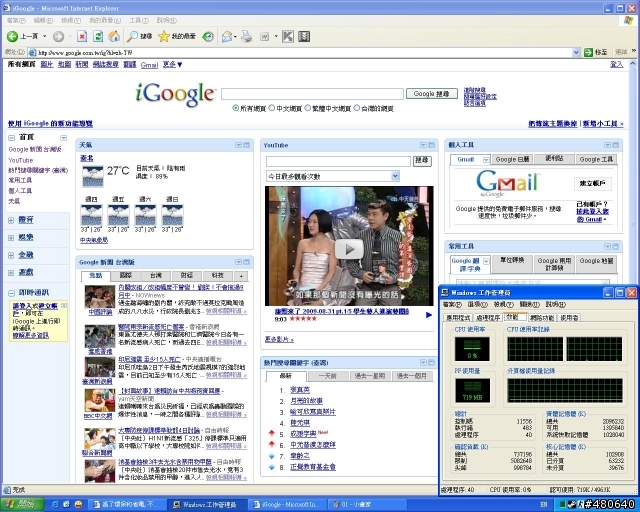Viewport: 640px width, 512px height.
Task: Click the YouTube gadget search button
Action: click(x=422, y=161)
